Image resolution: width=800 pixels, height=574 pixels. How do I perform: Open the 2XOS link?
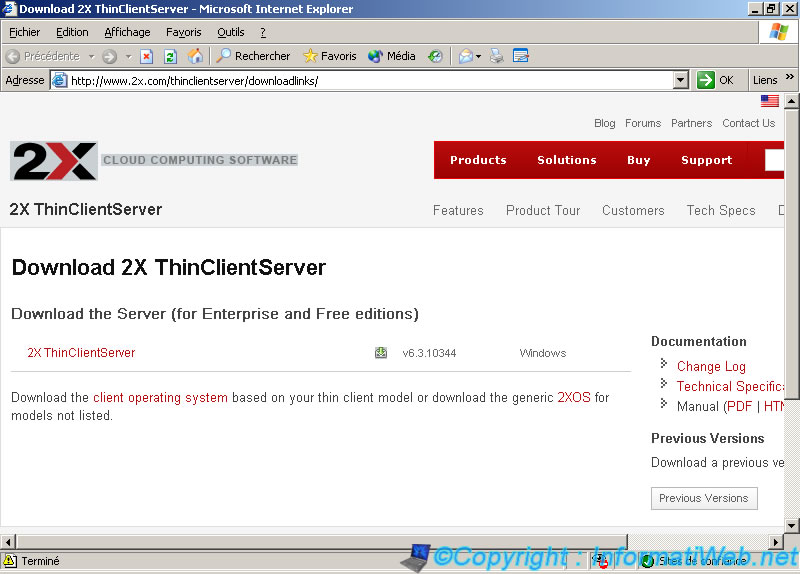tap(573, 397)
